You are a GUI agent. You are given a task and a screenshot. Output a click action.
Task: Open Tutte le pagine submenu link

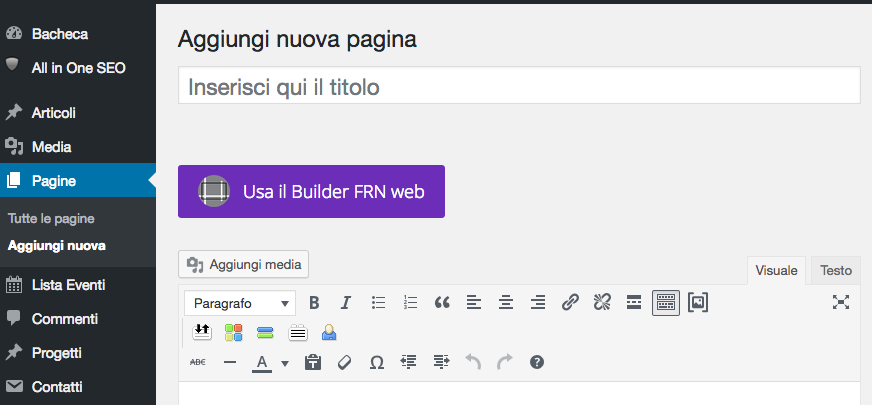coord(51,219)
